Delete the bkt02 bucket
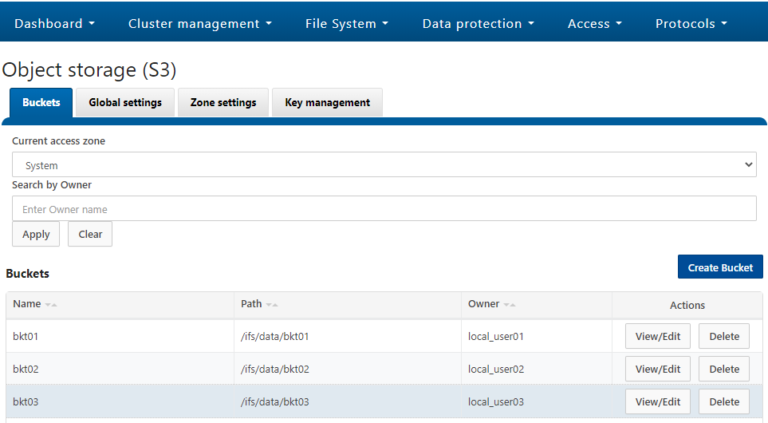The width and height of the screenshot is (768, 423). tap(724, 369)
